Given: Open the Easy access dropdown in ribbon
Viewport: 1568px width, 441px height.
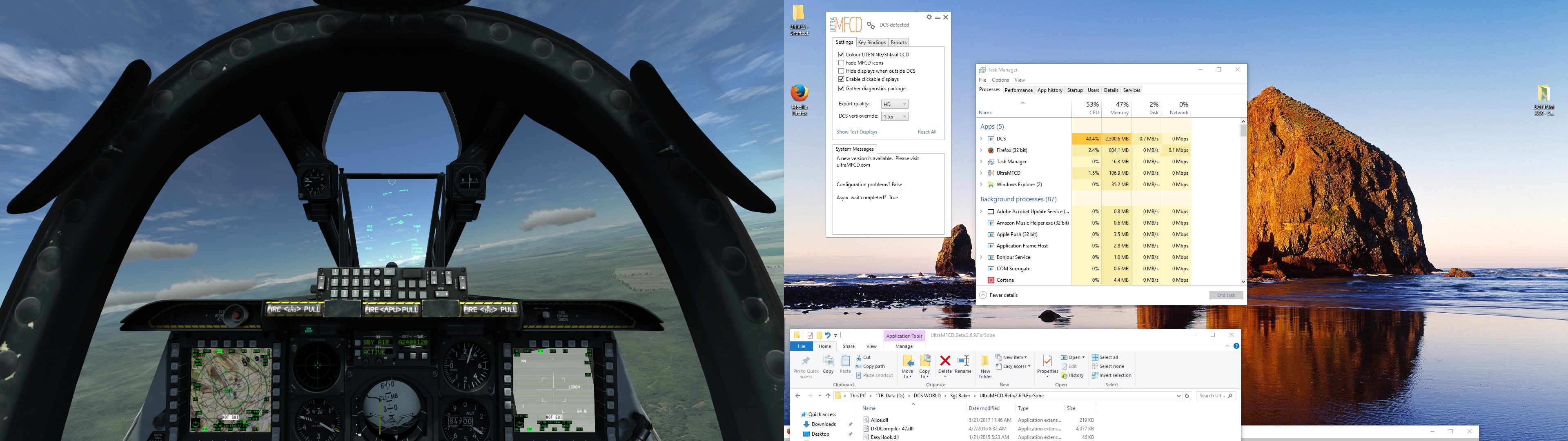Looking at the screenshot, I should point(1013,367).
